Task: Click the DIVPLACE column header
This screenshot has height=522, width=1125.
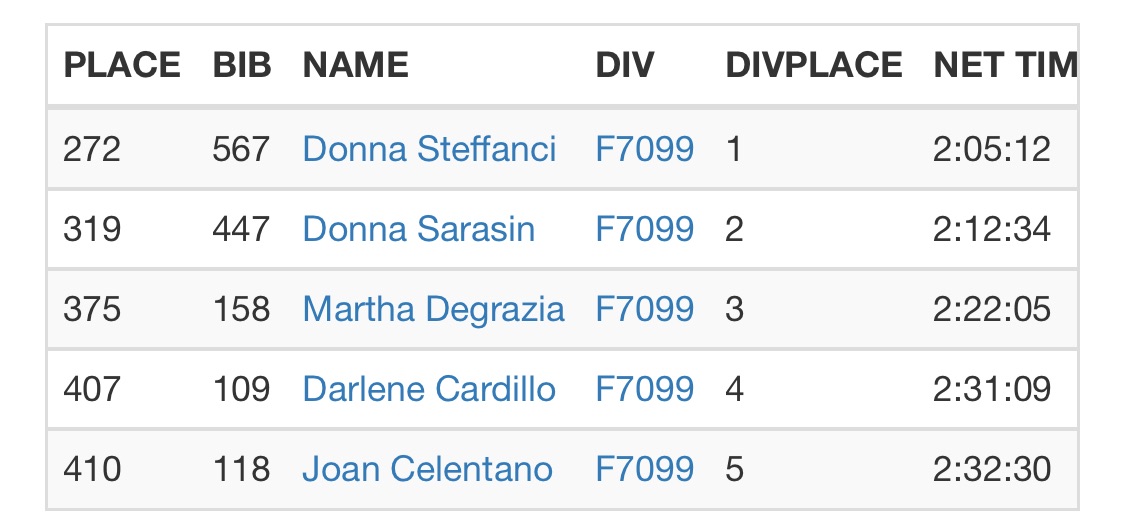Action: [x=813, y=66]
